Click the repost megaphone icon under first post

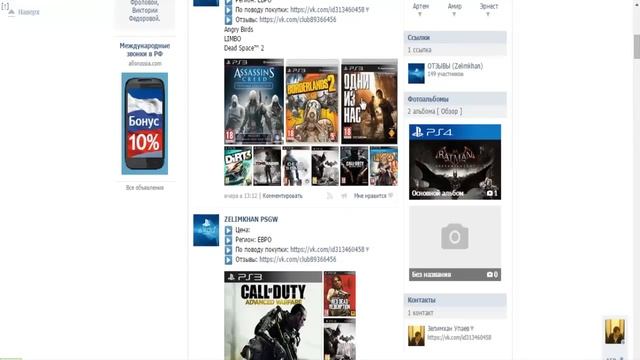(x=344, y=196)
